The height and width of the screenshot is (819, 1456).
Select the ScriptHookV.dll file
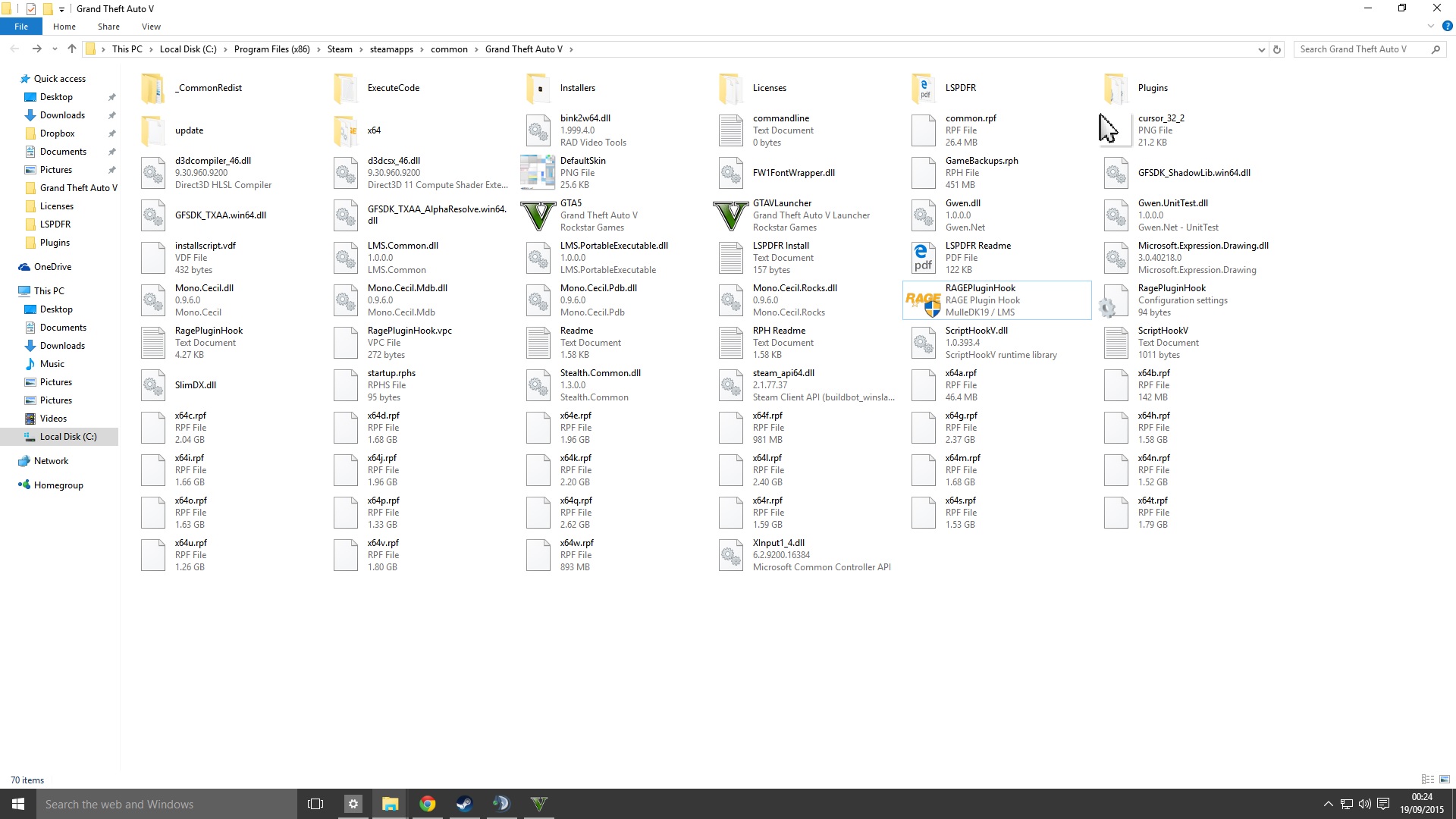tap(976, 331)
